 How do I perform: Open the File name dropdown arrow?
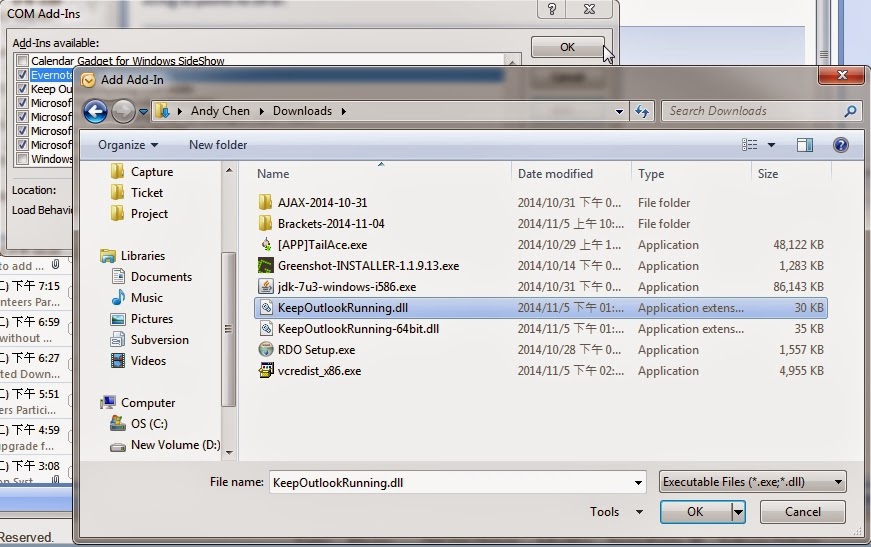pos(638,482)
